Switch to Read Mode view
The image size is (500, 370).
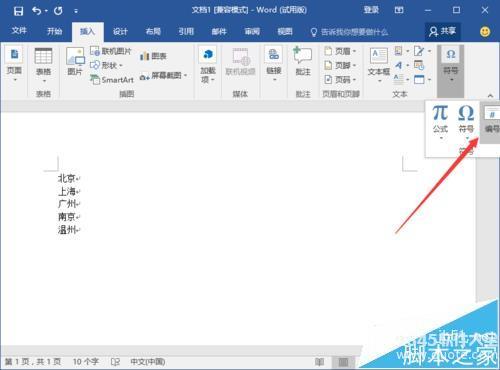pos(319,362)
